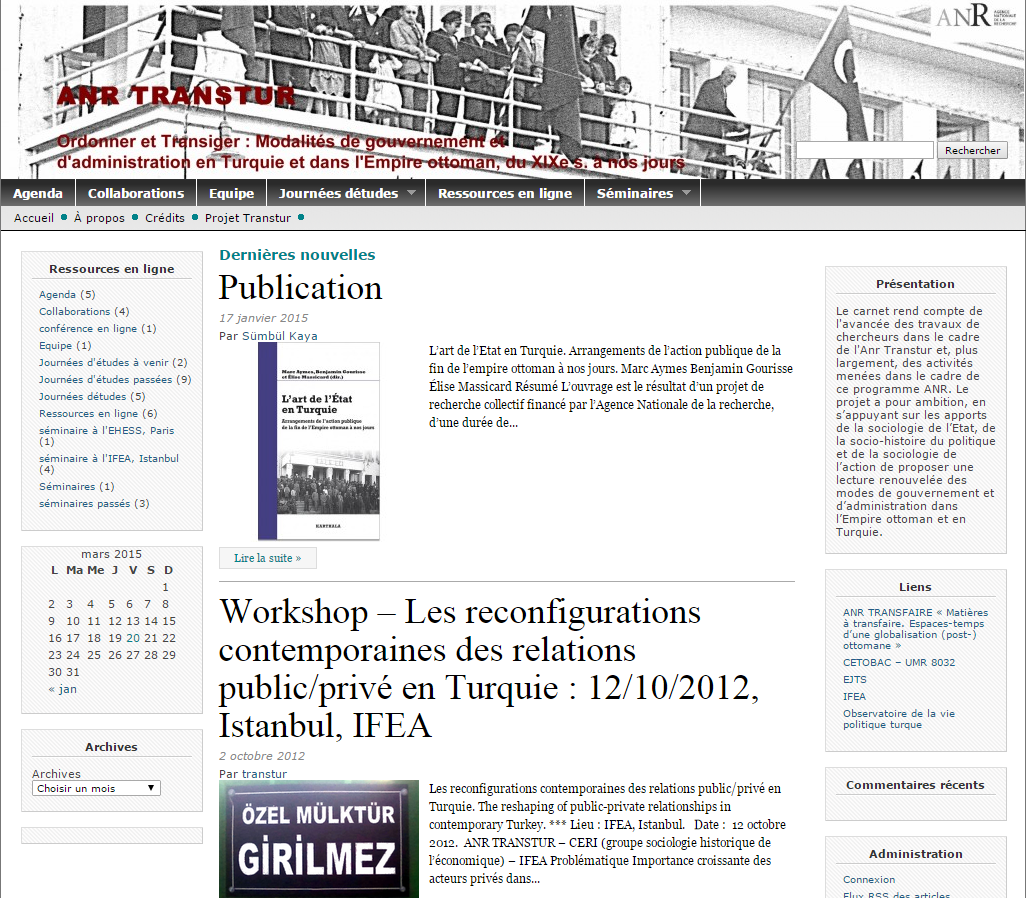
Task: Click 'Par transtur' author text
Action: [x=253, y=774]
